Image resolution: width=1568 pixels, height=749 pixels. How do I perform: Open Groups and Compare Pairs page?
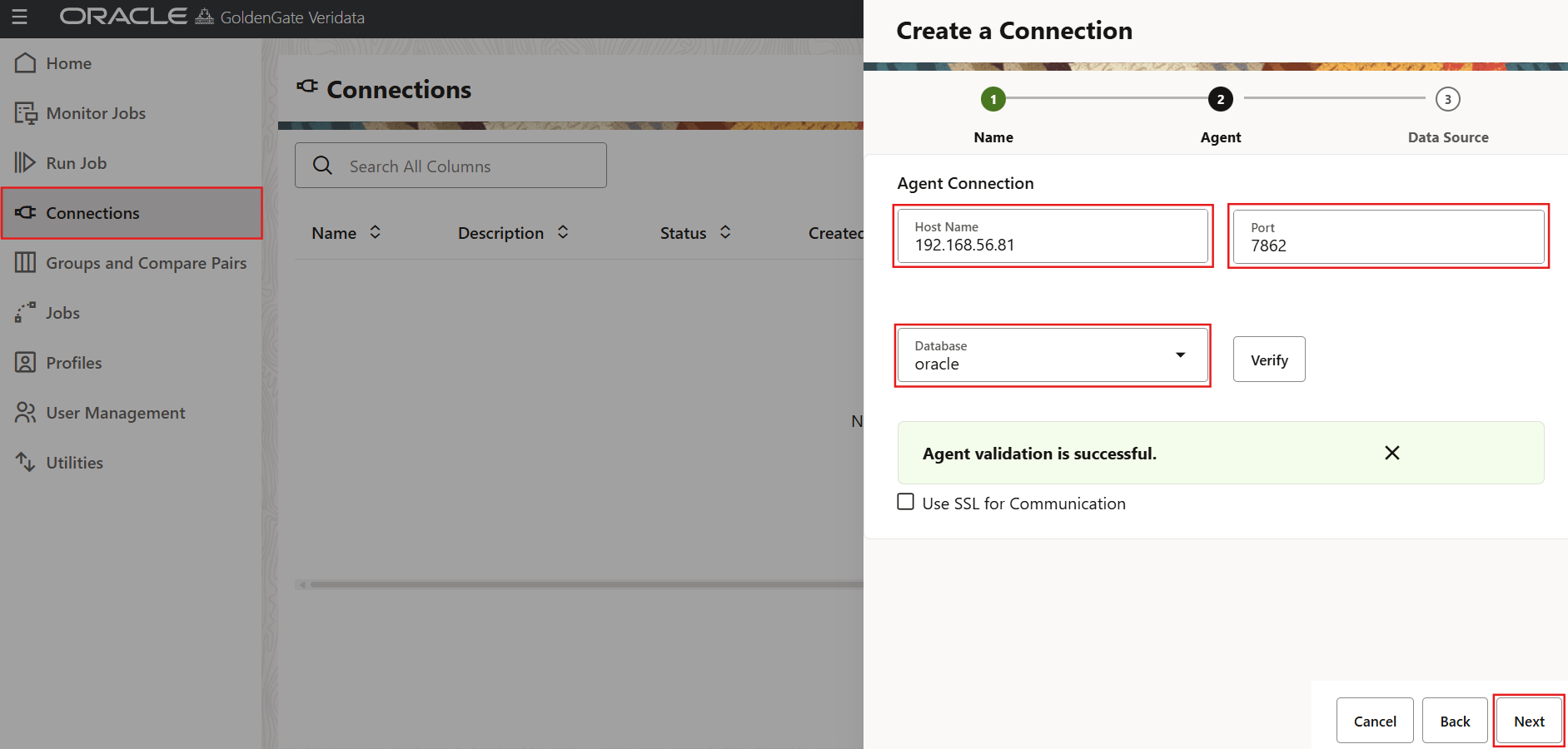click(132, 263)
